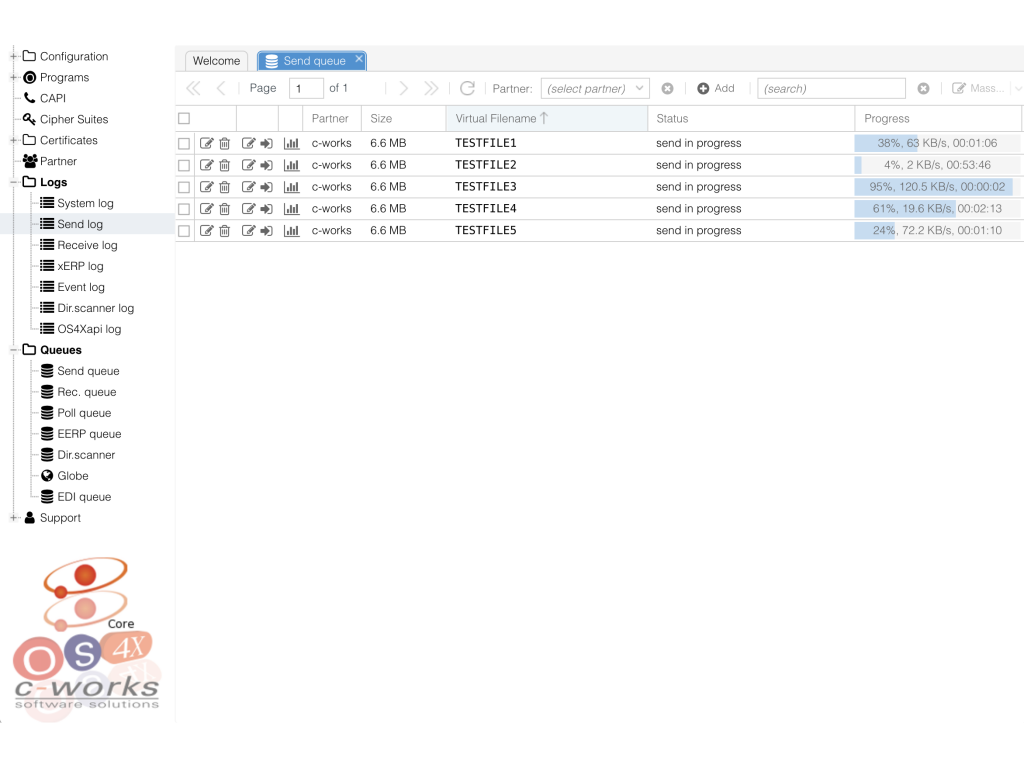The width and height of the screenshot is (1024, 768).
Task: Clear the partner filter selection
Action: [667, 89]
